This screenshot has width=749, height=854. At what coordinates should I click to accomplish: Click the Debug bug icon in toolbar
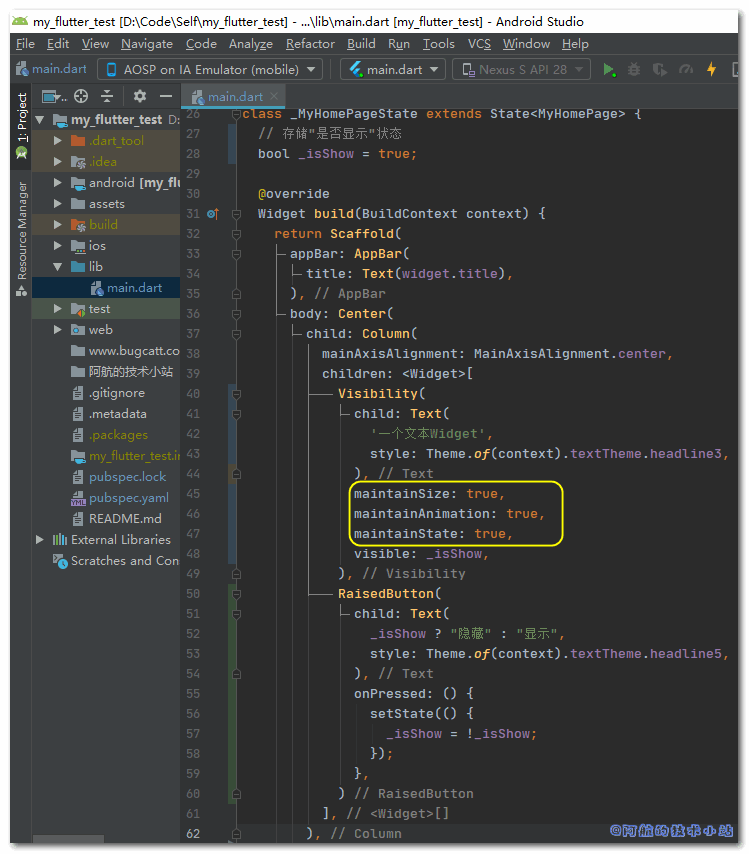click(x=634, y=70)
